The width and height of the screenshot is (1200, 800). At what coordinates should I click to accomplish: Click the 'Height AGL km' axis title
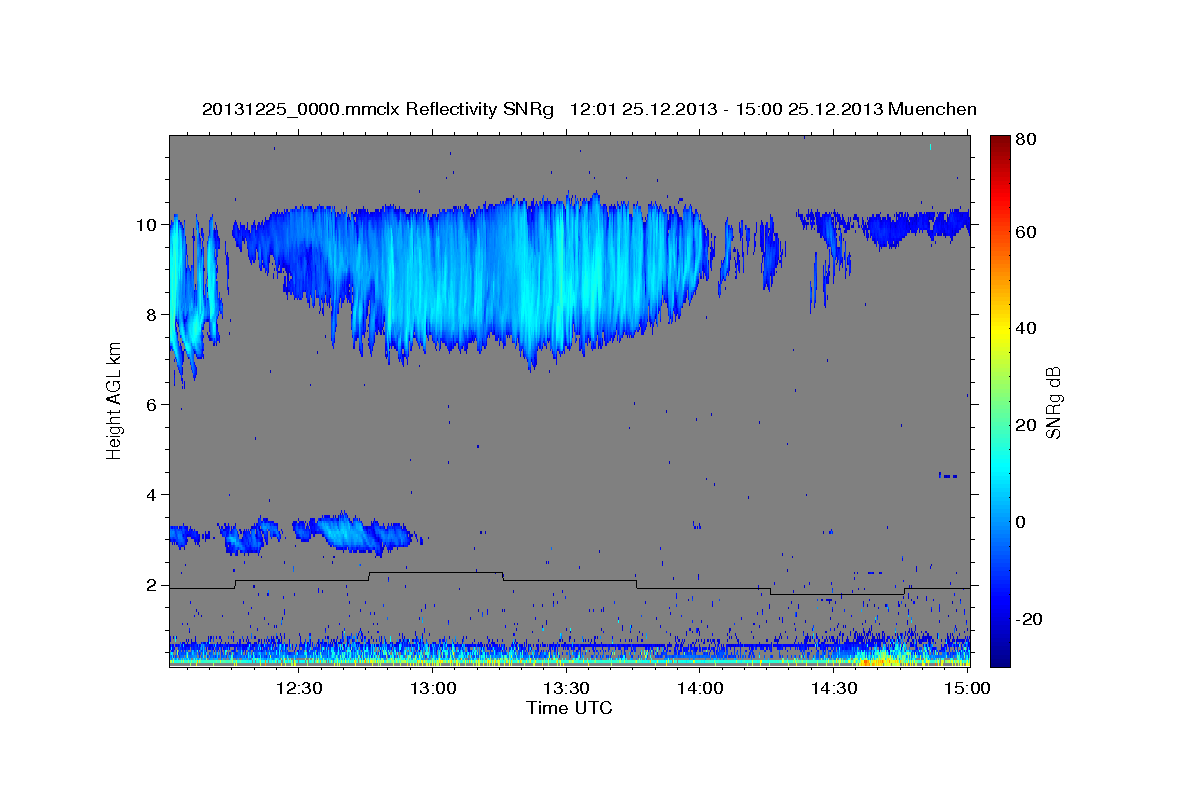114,401
